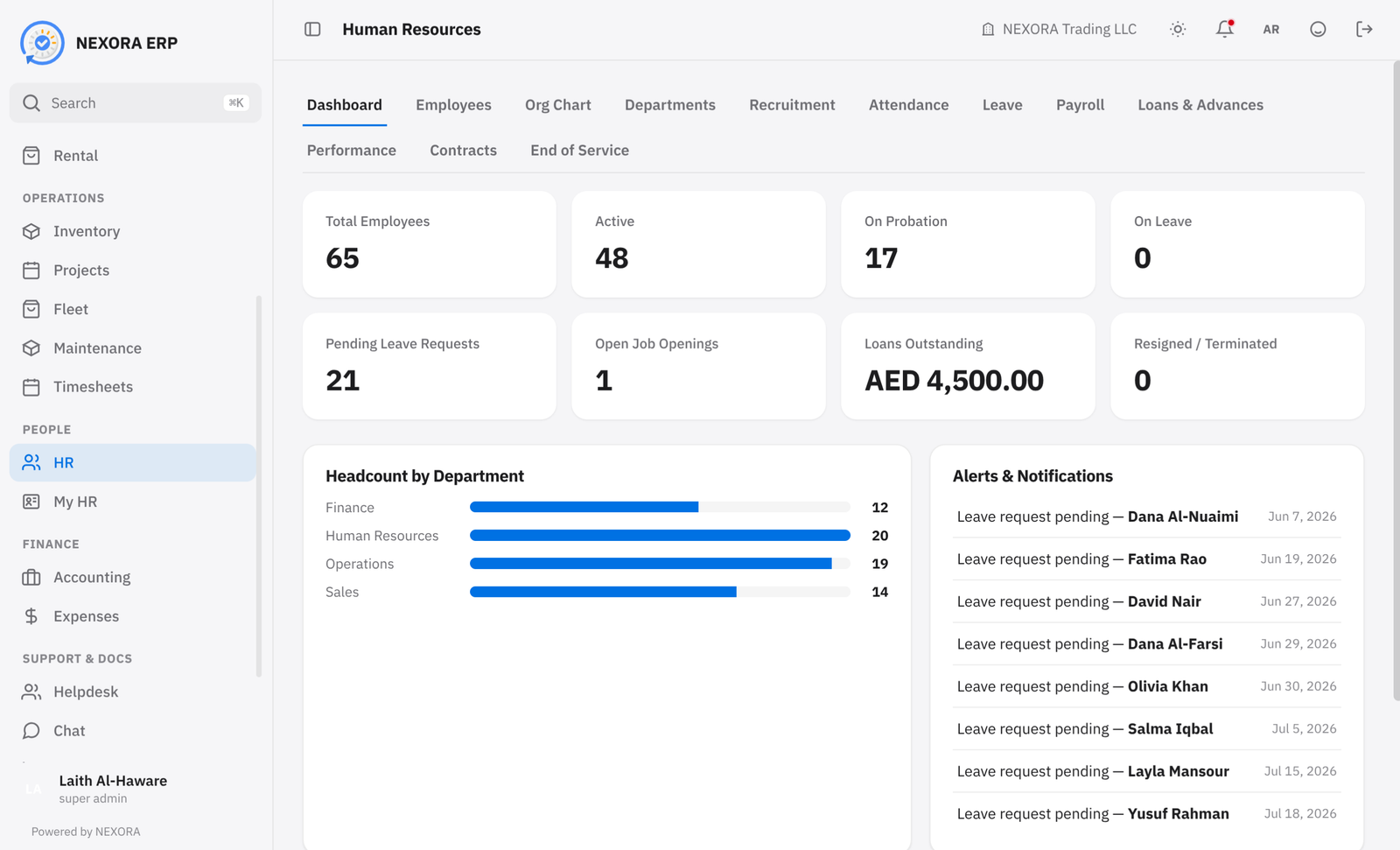
Task: Focus the sidebar Search field
Action: (136, 103)
